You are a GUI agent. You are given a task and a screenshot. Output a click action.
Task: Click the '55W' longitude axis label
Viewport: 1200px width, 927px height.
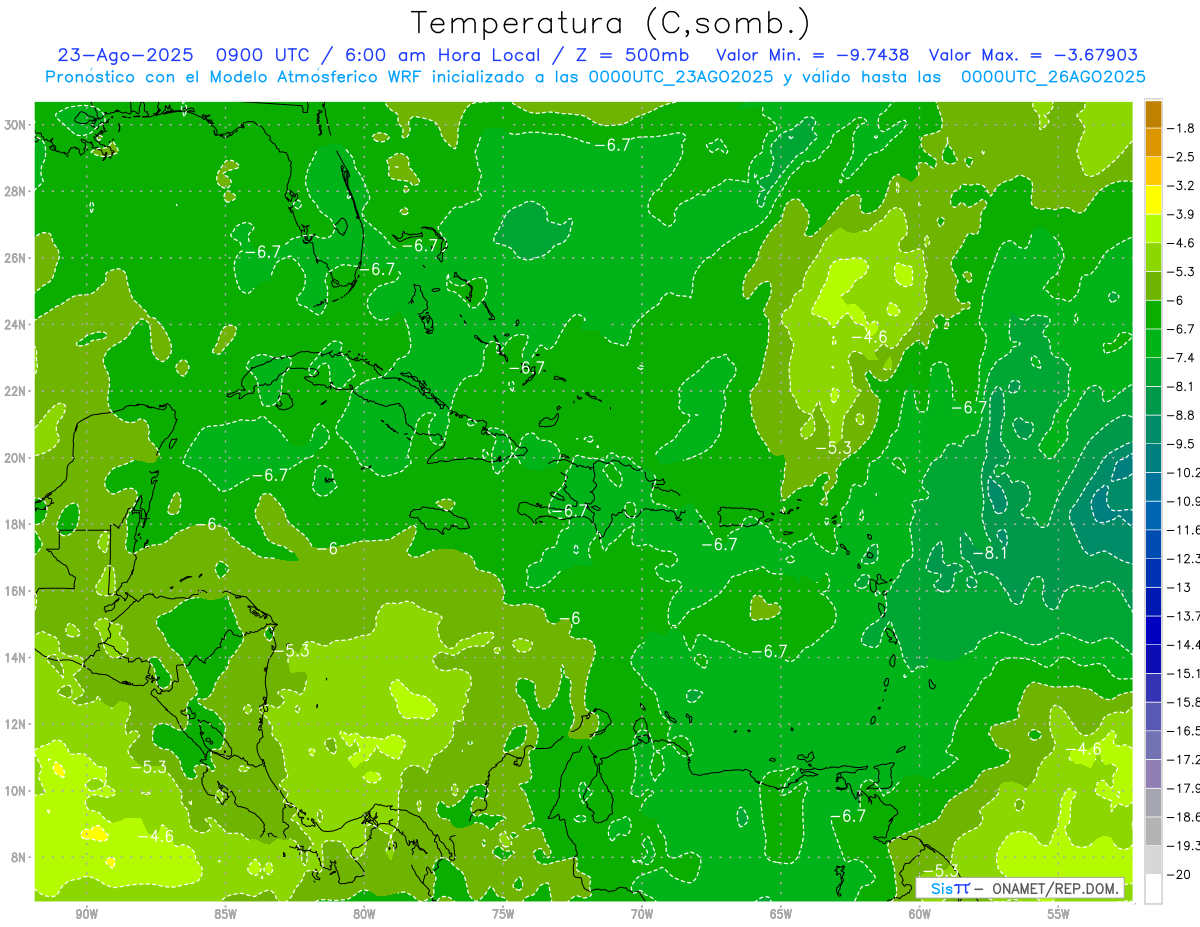click(1059, 915)
